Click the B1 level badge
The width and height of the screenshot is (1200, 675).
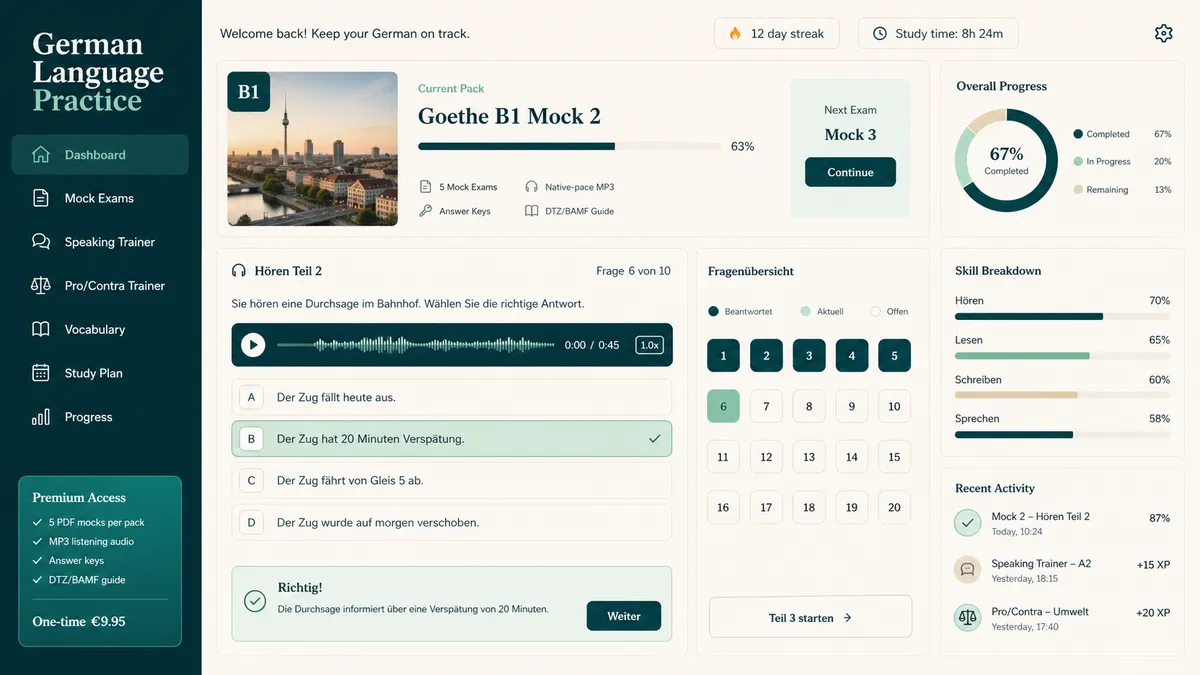pyautogui.click(x=249, y=92)
